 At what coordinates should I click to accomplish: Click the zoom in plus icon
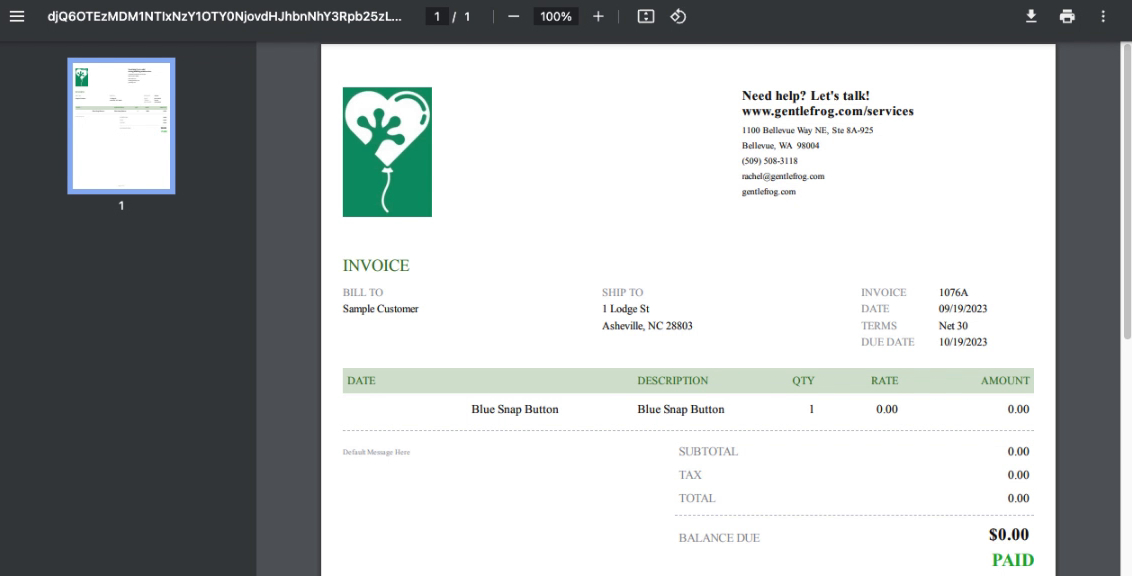click(598, 16)
